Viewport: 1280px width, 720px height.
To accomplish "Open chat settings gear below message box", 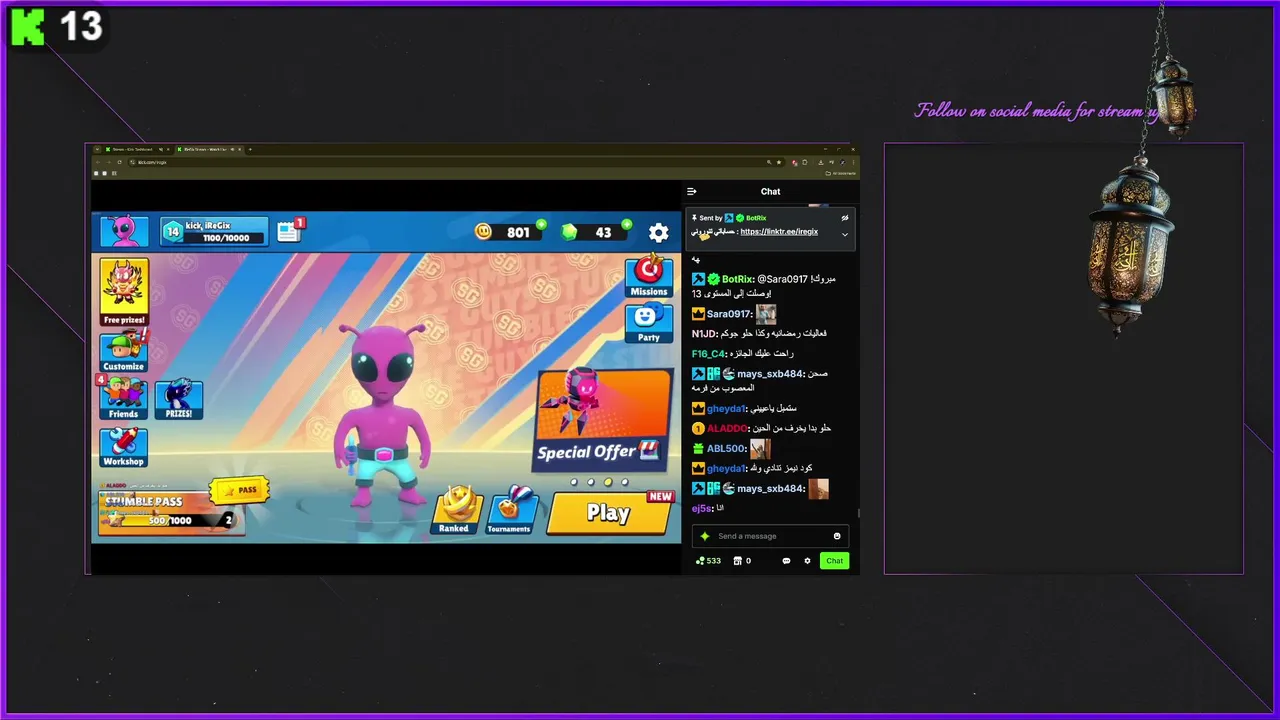I will [x=808, y=561].
